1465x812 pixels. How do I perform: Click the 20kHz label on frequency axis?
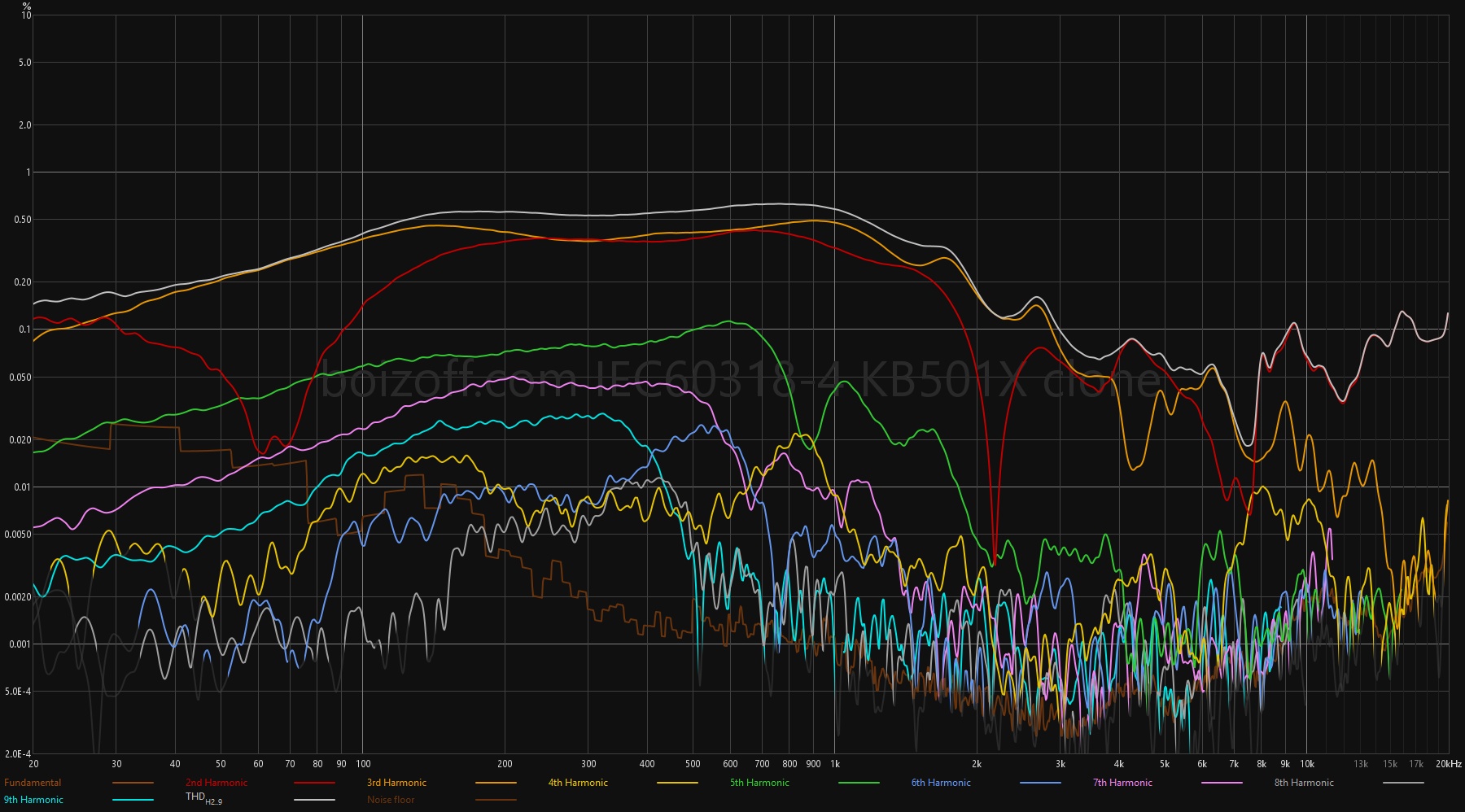click(1449, 764)
